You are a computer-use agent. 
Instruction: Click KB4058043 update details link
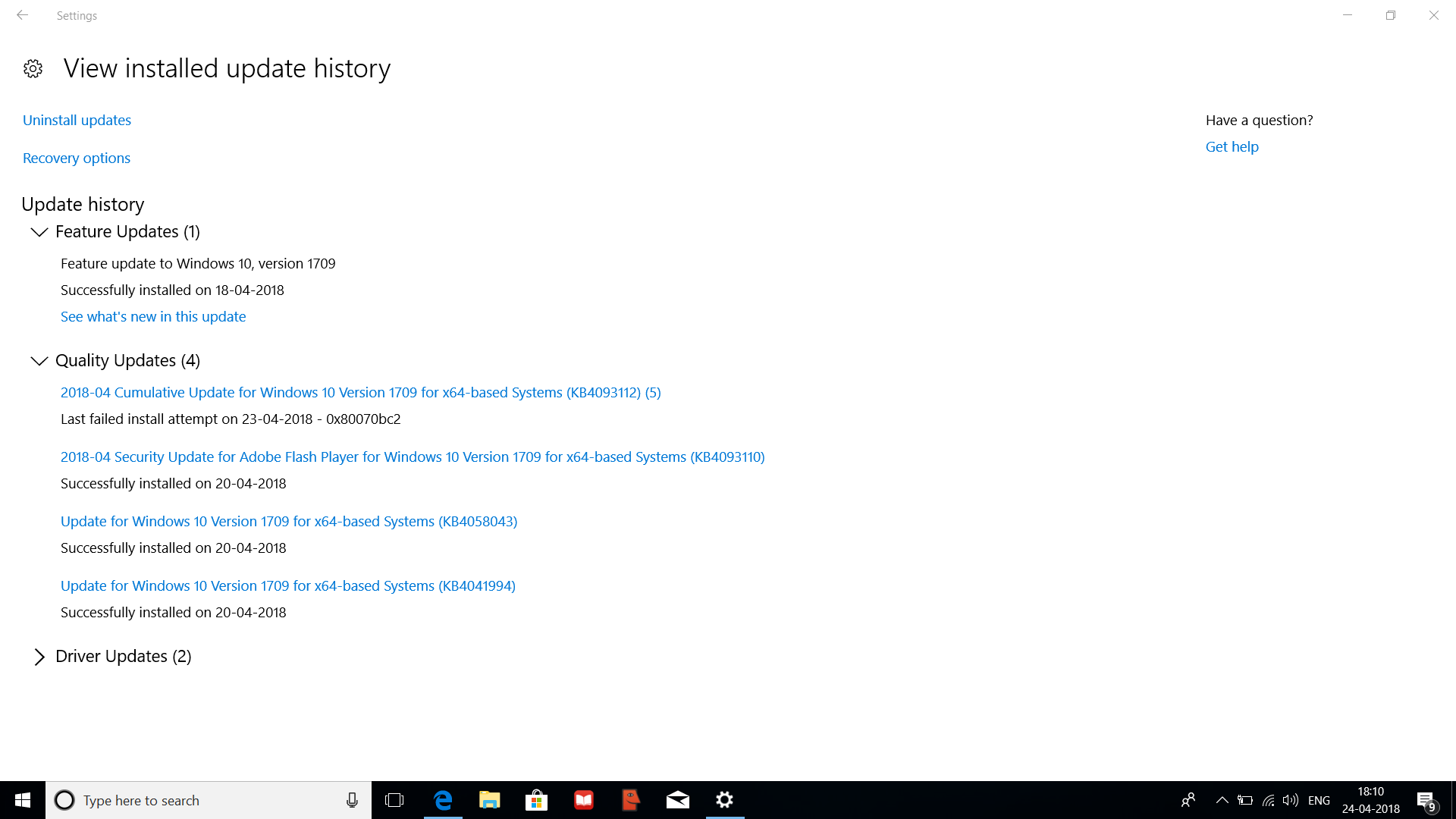click(x=288, y=521)
